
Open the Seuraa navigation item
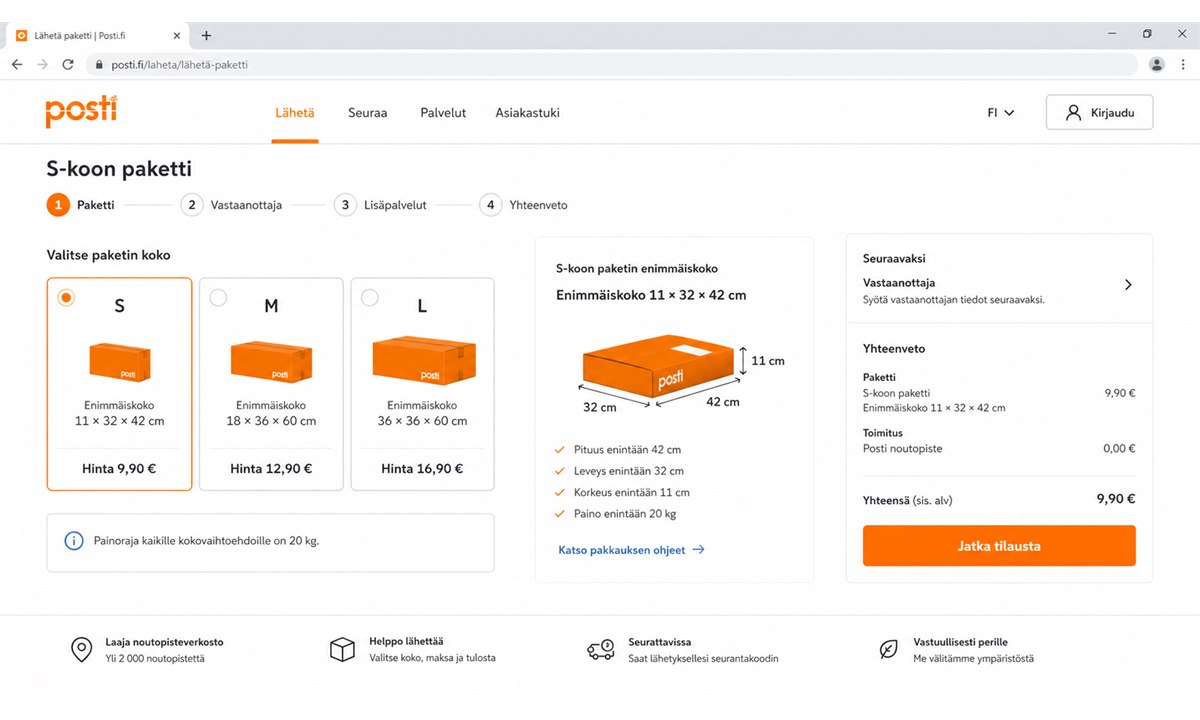pyautogui.click(x=367, y=113)
